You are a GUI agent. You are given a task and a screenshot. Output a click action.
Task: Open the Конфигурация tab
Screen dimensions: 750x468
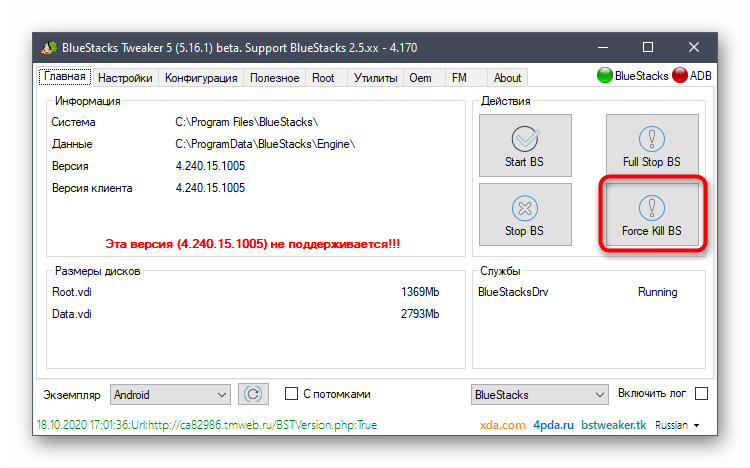201,78
